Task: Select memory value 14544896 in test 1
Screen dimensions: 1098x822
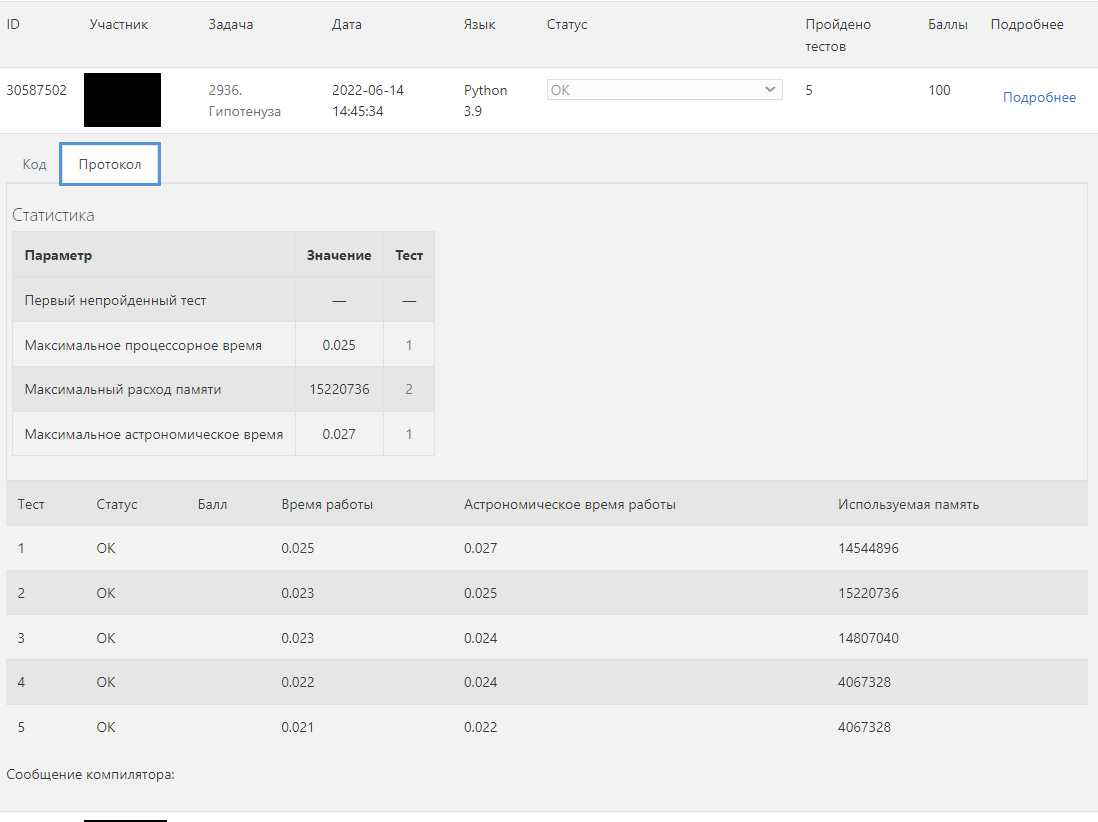Action: click(x=869, y=548)
